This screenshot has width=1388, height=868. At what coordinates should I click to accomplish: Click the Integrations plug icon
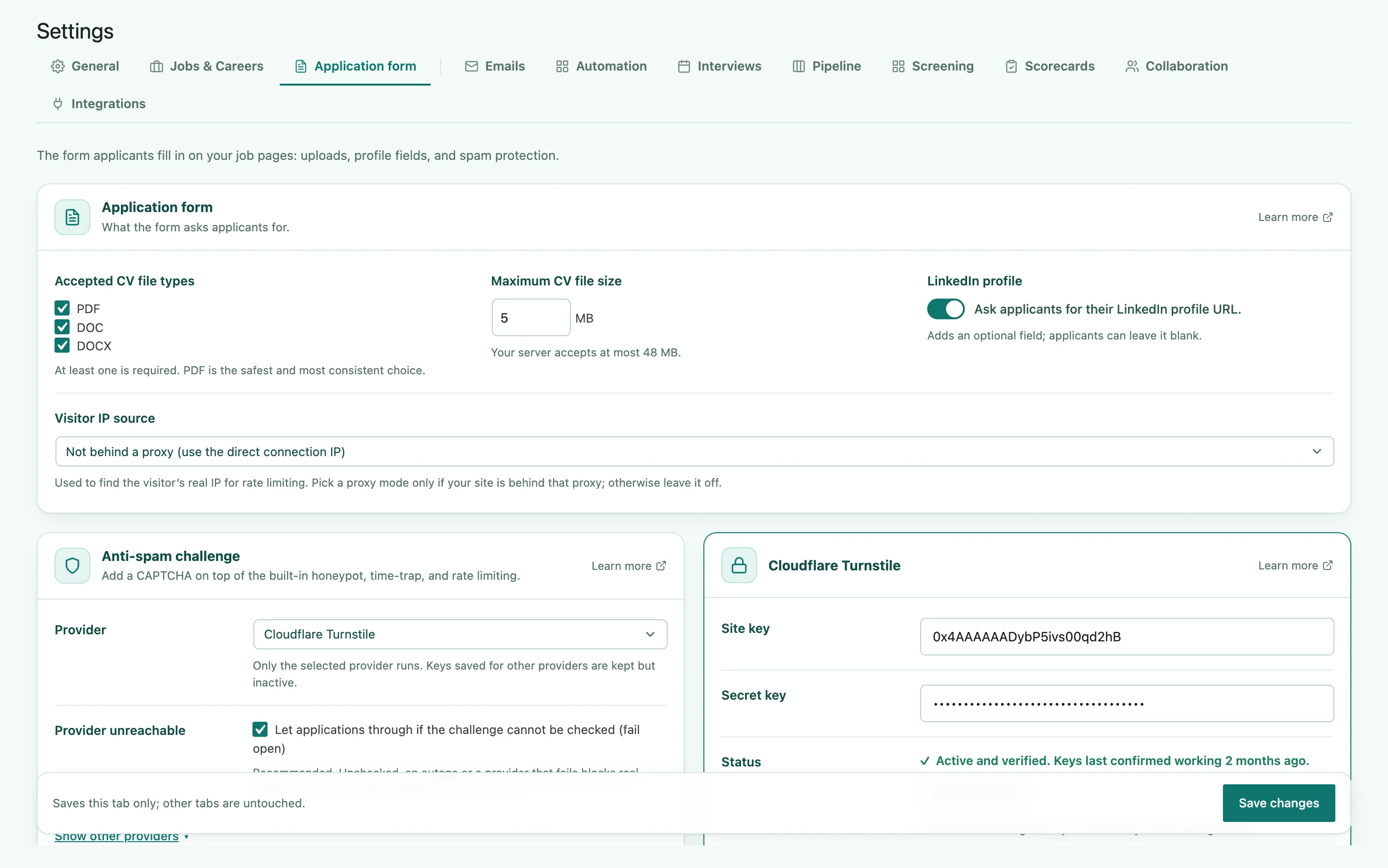[x=57, y=104]
